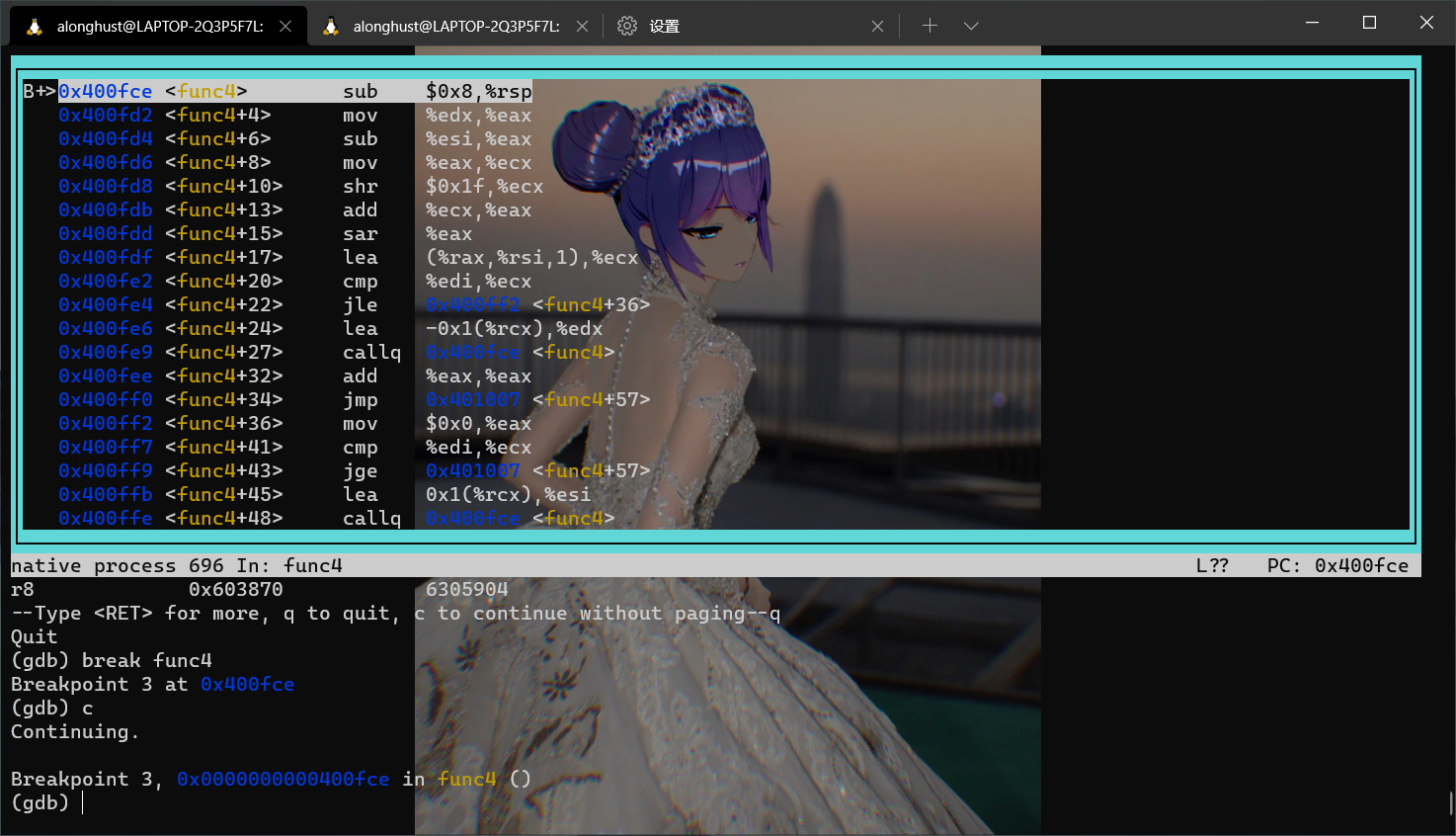Click the decimal value 6305904
This screenshot has height=836, width=1456.
tap(467, 589)
